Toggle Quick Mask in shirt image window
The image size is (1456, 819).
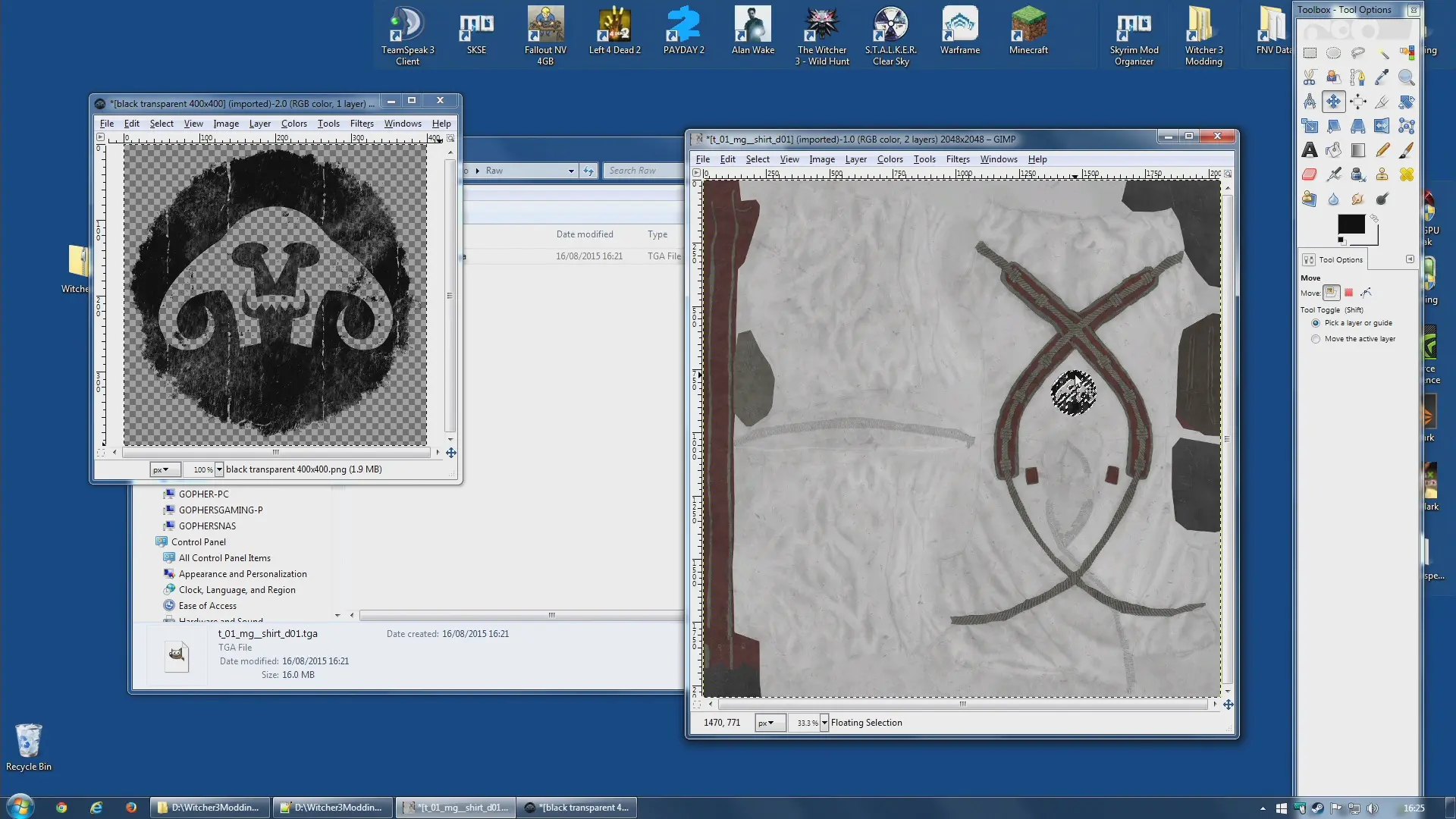(x=697, y=704)
